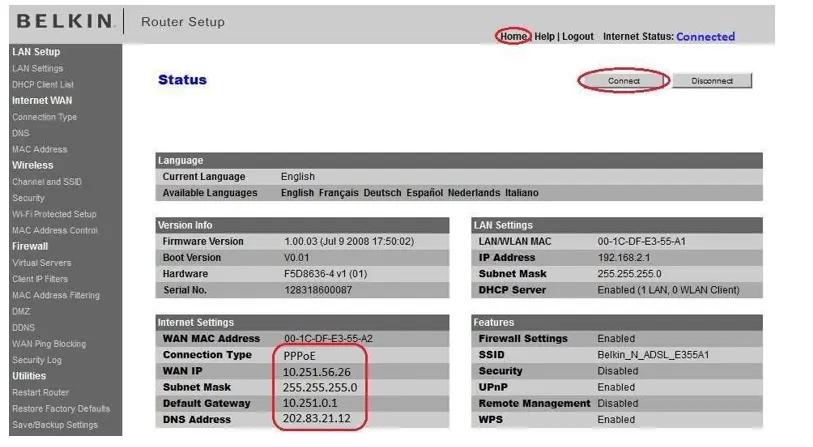
Task: Click the Hardware value F5D8636-4 v1 (01)
Action: tap(326, 274)
